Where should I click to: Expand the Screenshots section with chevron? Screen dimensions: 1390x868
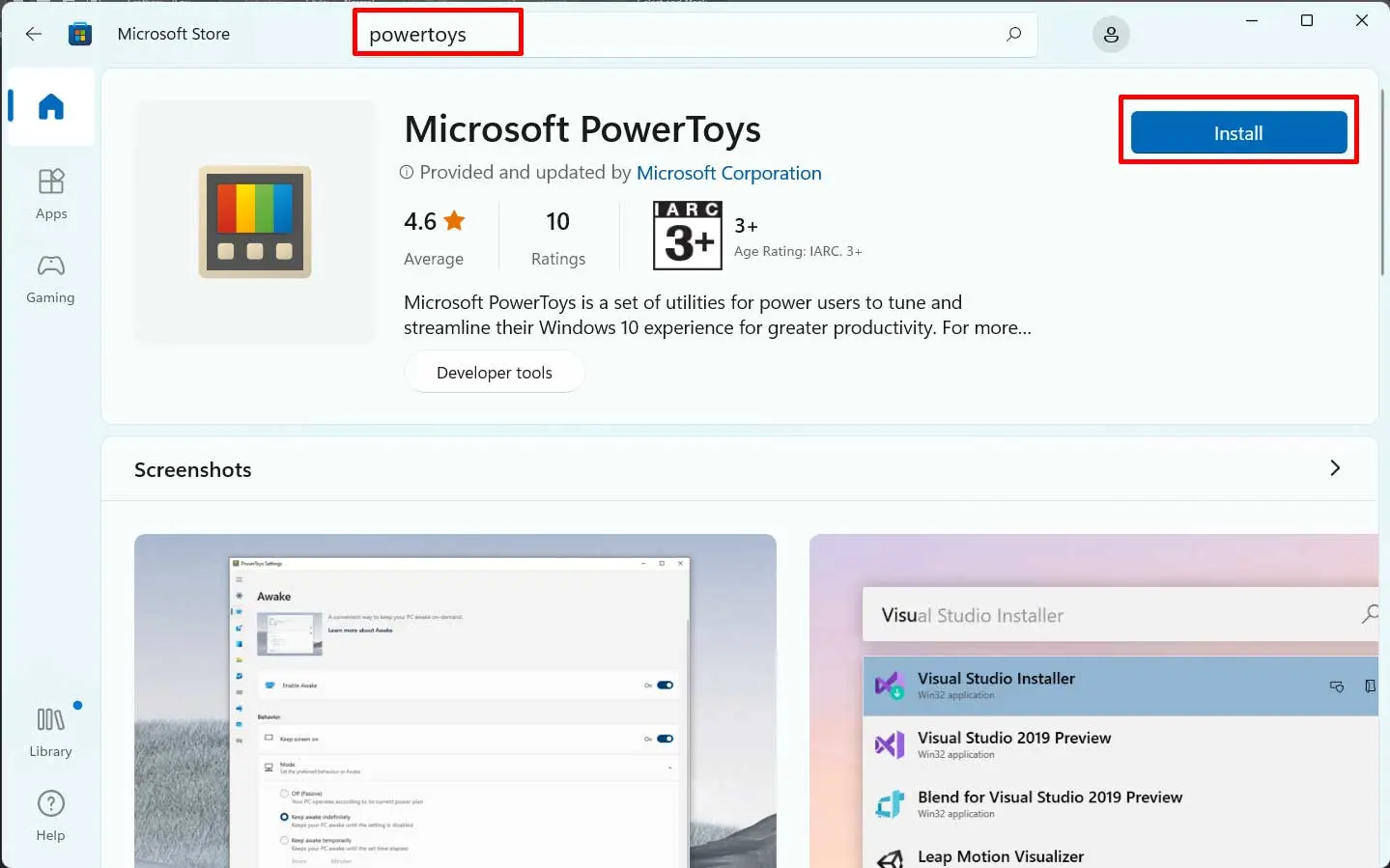(1335, 468)
